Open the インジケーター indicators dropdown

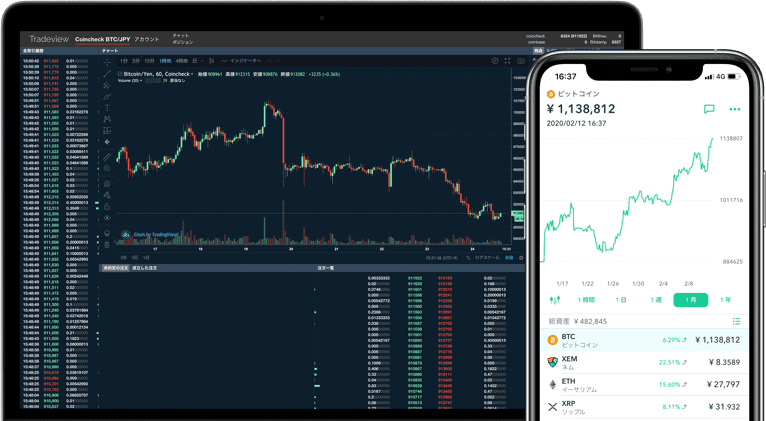tap(244, 61)
